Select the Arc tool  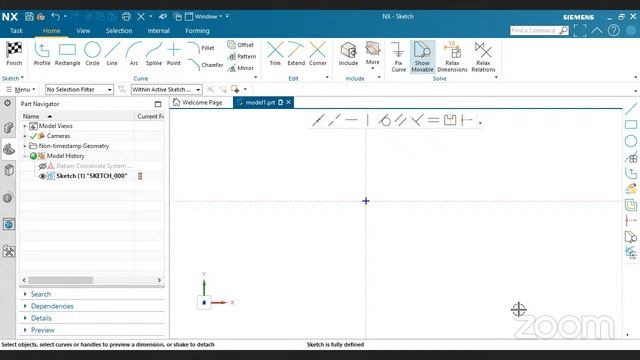coord(133,53)
